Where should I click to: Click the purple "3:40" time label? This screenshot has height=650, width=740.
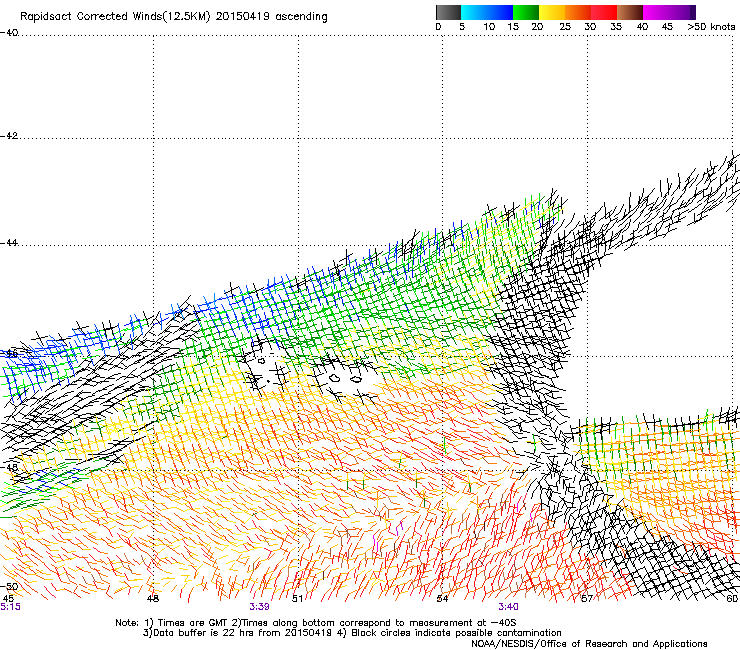[x=508, y=607]
